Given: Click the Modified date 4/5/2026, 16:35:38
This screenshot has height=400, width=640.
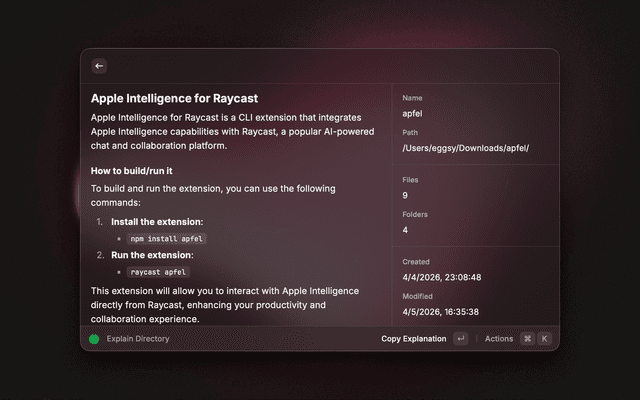Looking at the screenshot, I should click(x=440, y=312).
